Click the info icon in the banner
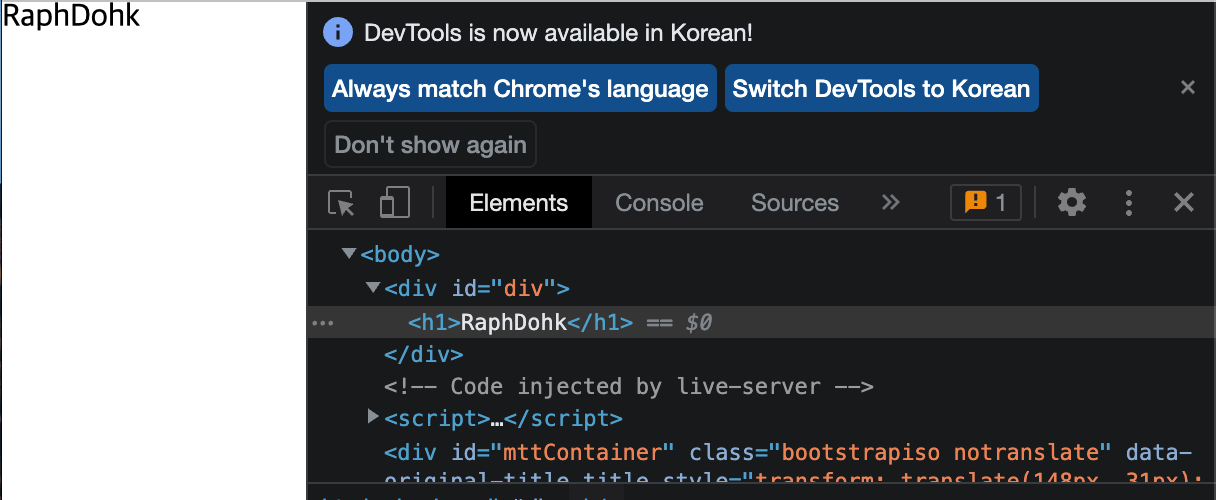 [338, 32]
